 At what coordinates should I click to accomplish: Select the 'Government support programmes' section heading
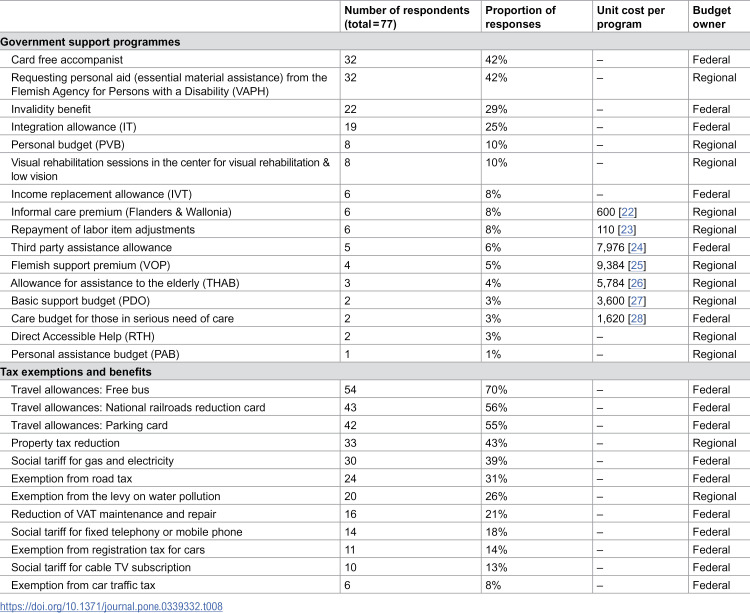coord(90,42)
